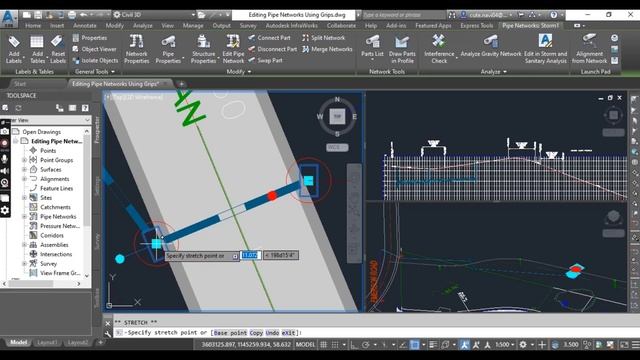
Task: Create Alignment from Network
Action: coord(589,49)
